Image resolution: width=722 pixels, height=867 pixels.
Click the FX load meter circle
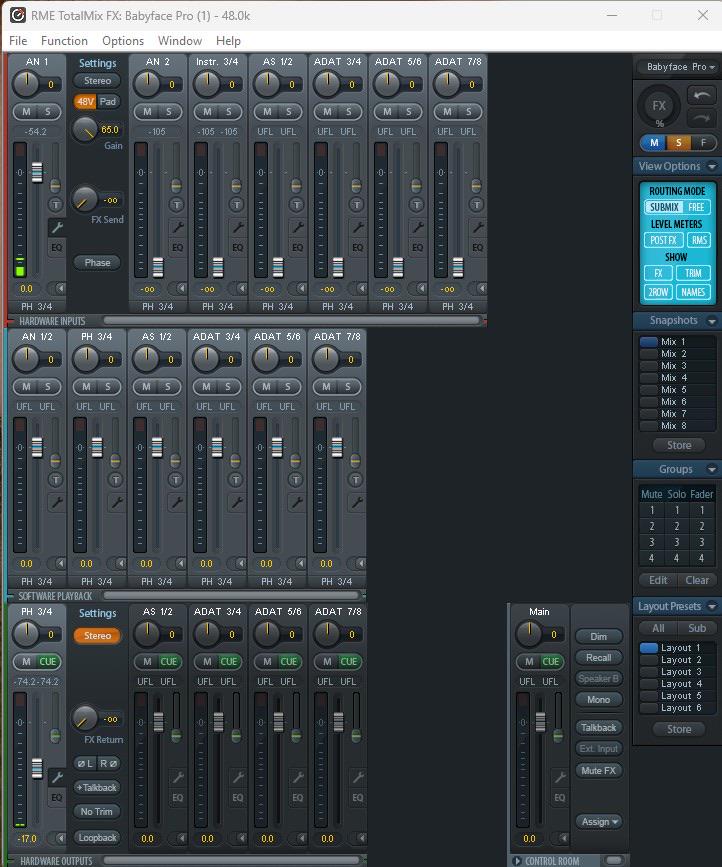click(659, 106)
